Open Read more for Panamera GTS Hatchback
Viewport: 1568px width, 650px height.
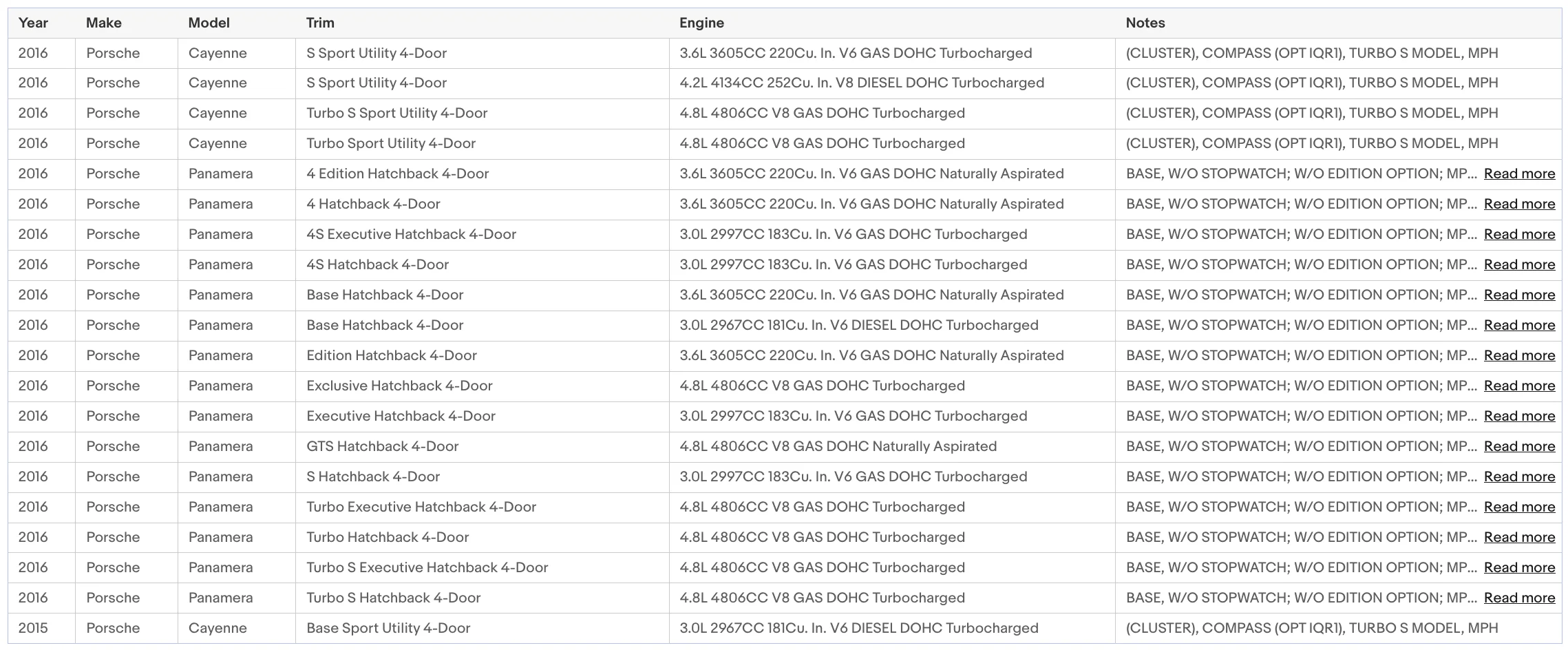(x=1519, y=447)
